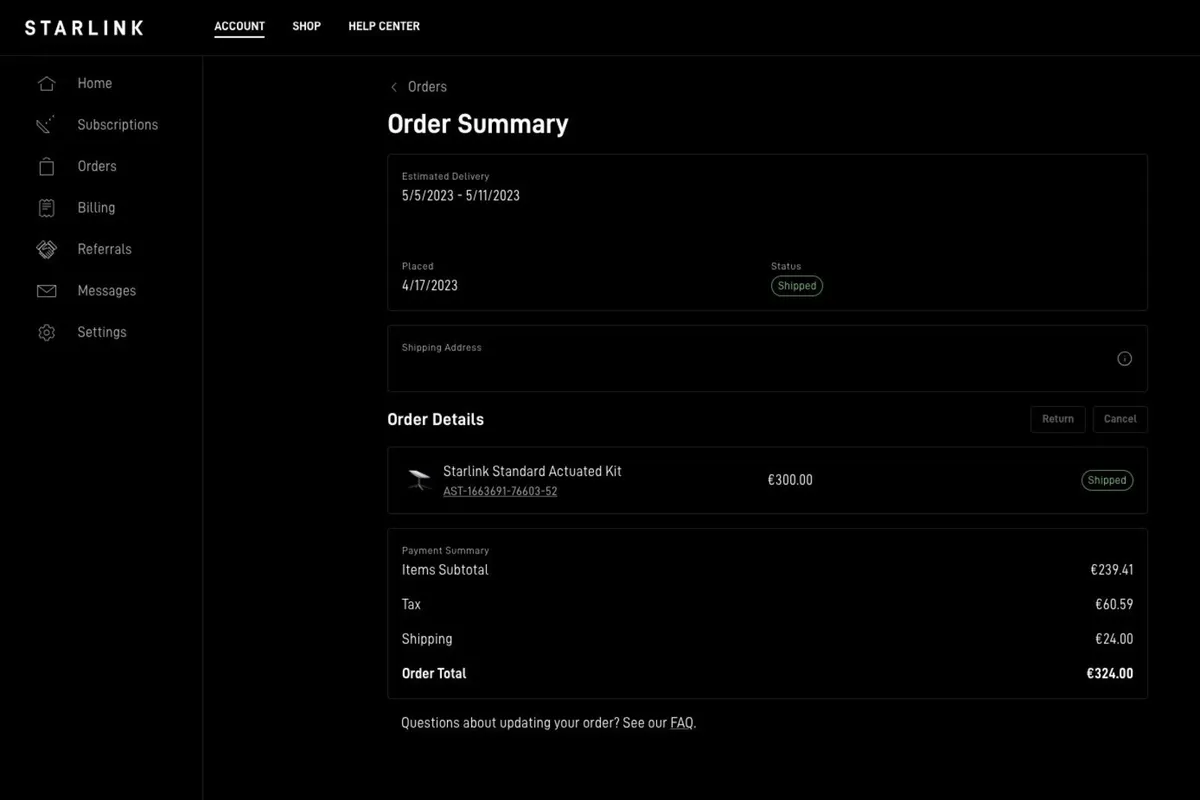This screenshot has height=800, width=1200.
Task: Open the FAQ link
Action: coord(681,723)
